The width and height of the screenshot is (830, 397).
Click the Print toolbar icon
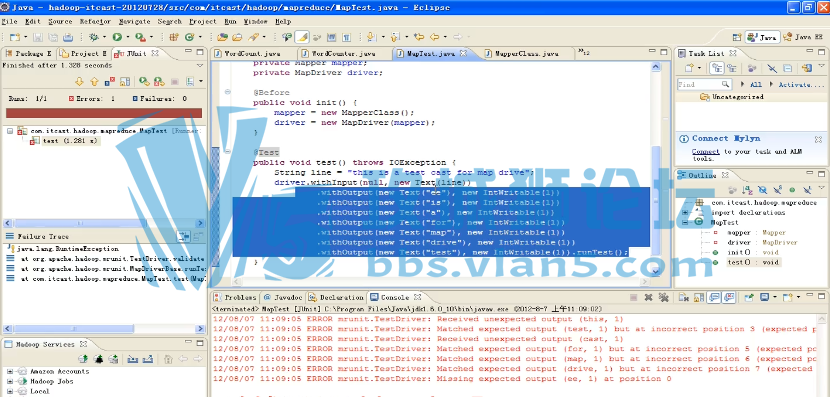(x=68, y=37)
